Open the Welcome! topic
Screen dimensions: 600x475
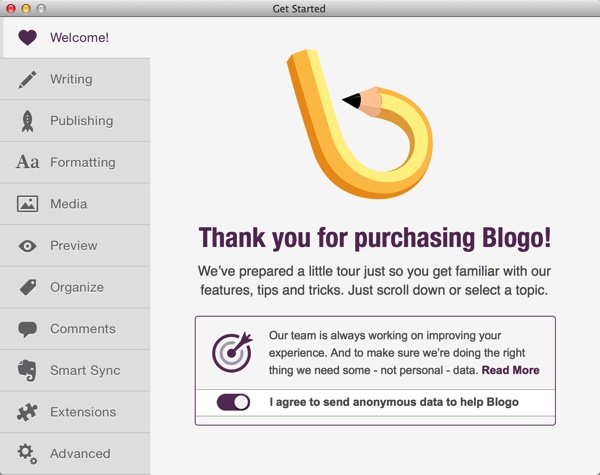click(80, 38)
